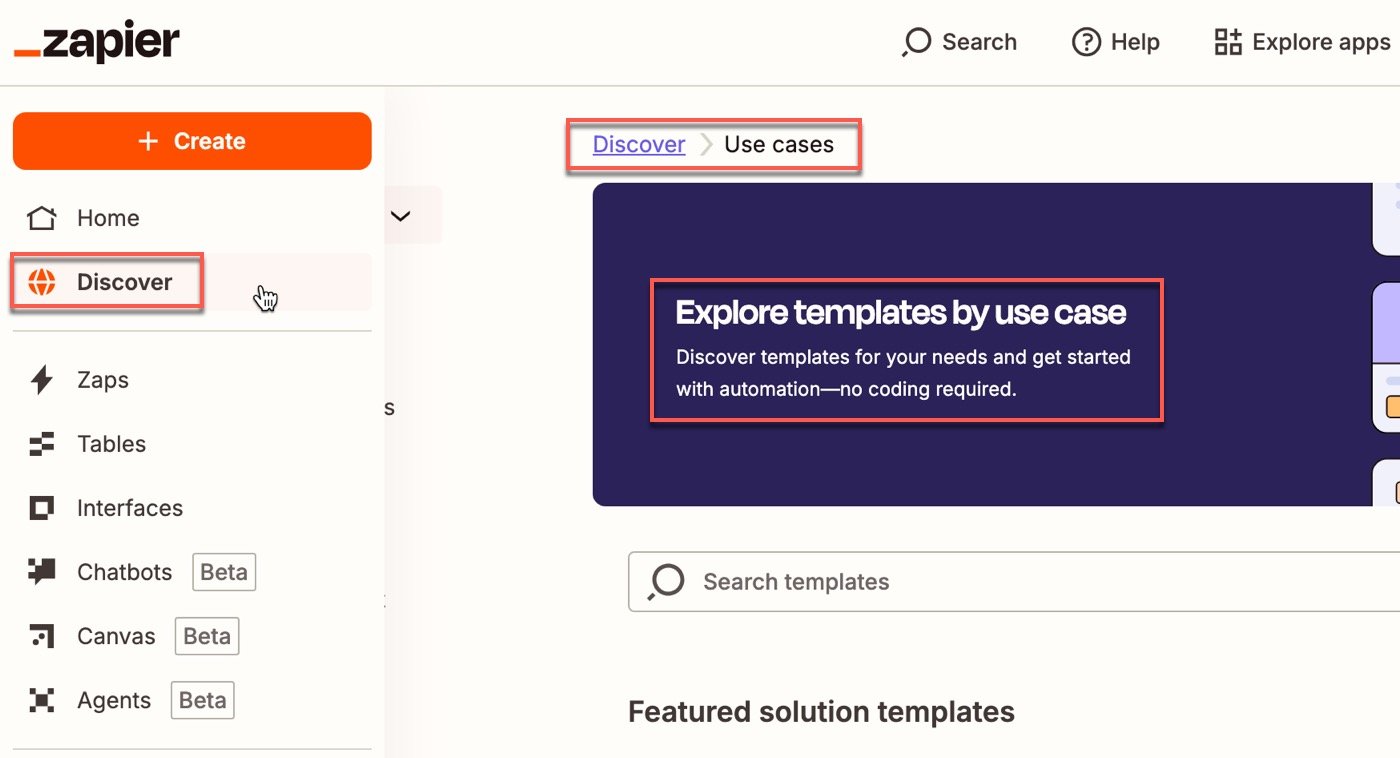
Task: Click the Discover globe icon
Action: [x=41, y=282]
